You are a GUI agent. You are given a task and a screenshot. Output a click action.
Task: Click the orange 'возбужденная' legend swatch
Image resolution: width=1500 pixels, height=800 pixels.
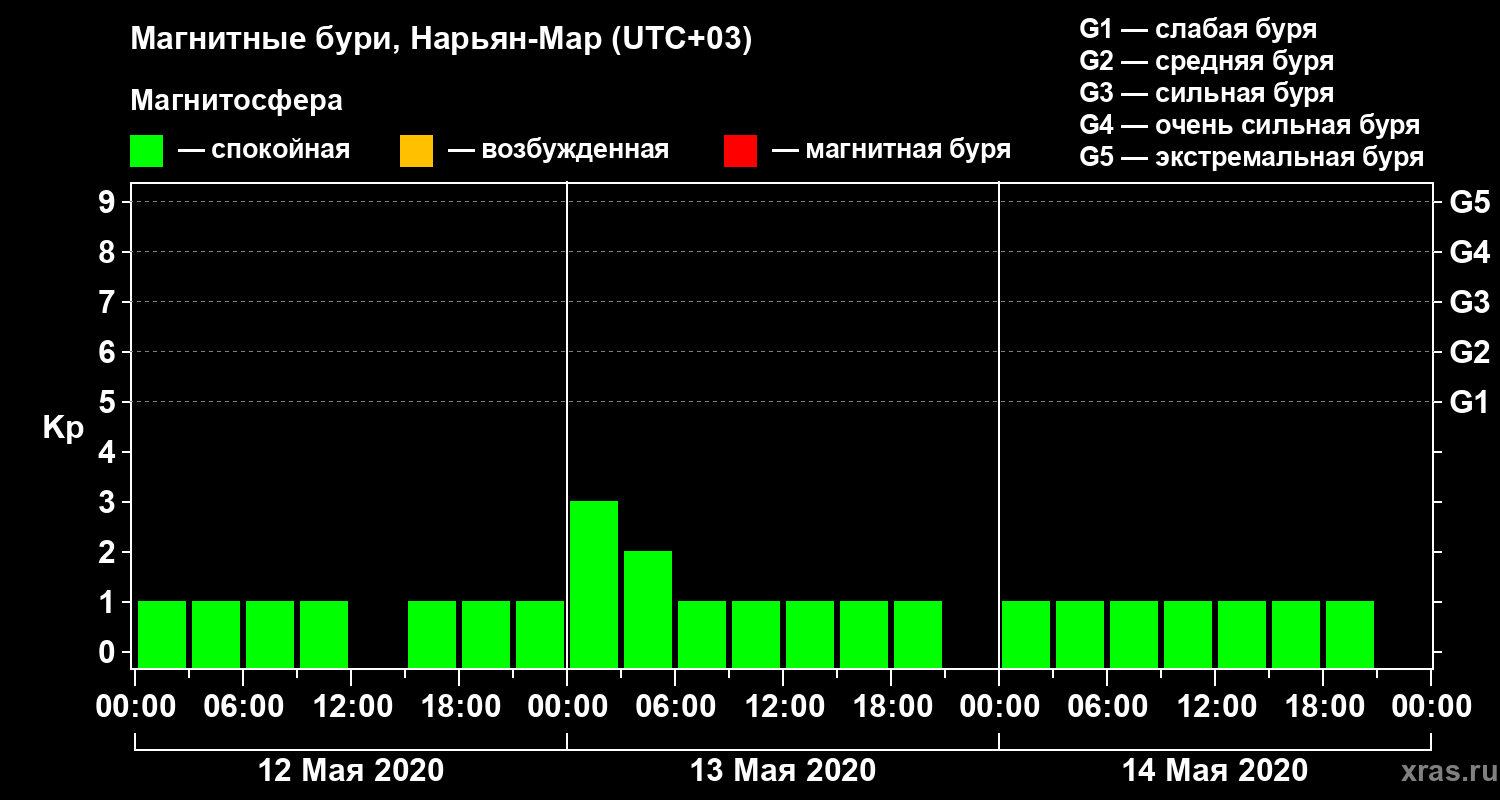pos(416,151)
